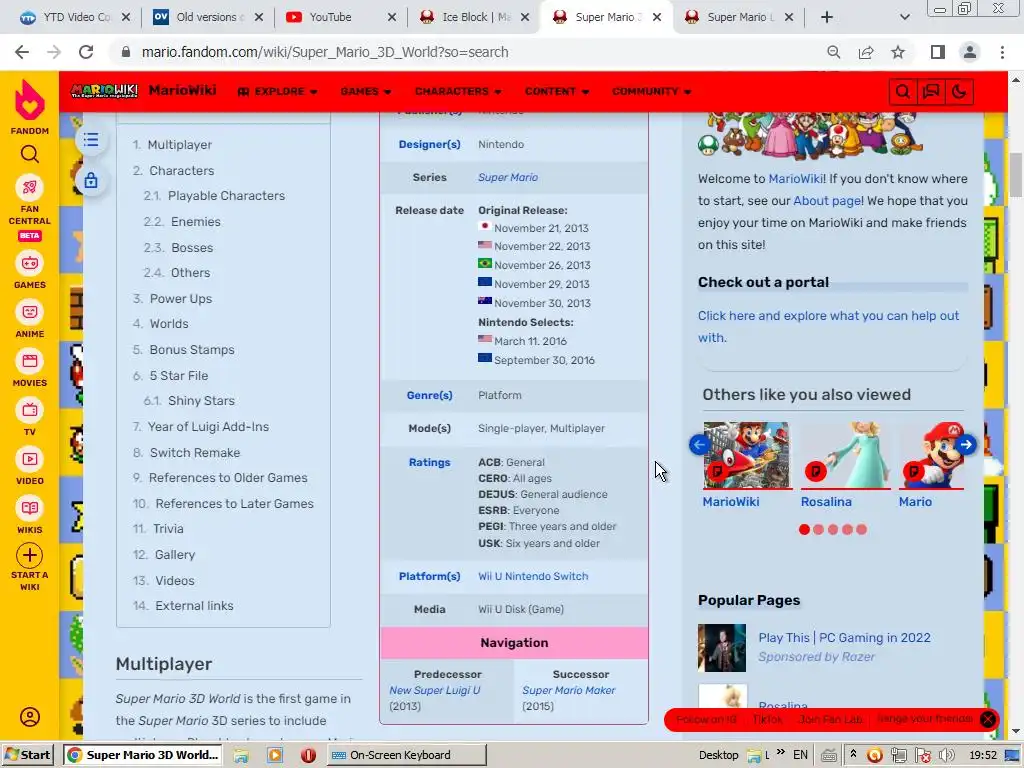The width and height of the screenshot is (1024, 768).
Task: Click the page lock icon
Action: [x=91, y=180]
